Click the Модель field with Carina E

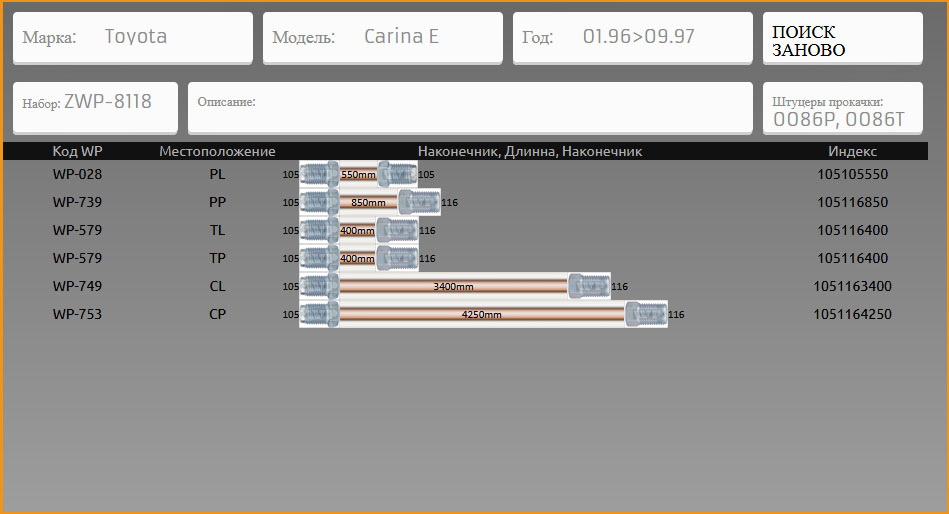(382, 38)
